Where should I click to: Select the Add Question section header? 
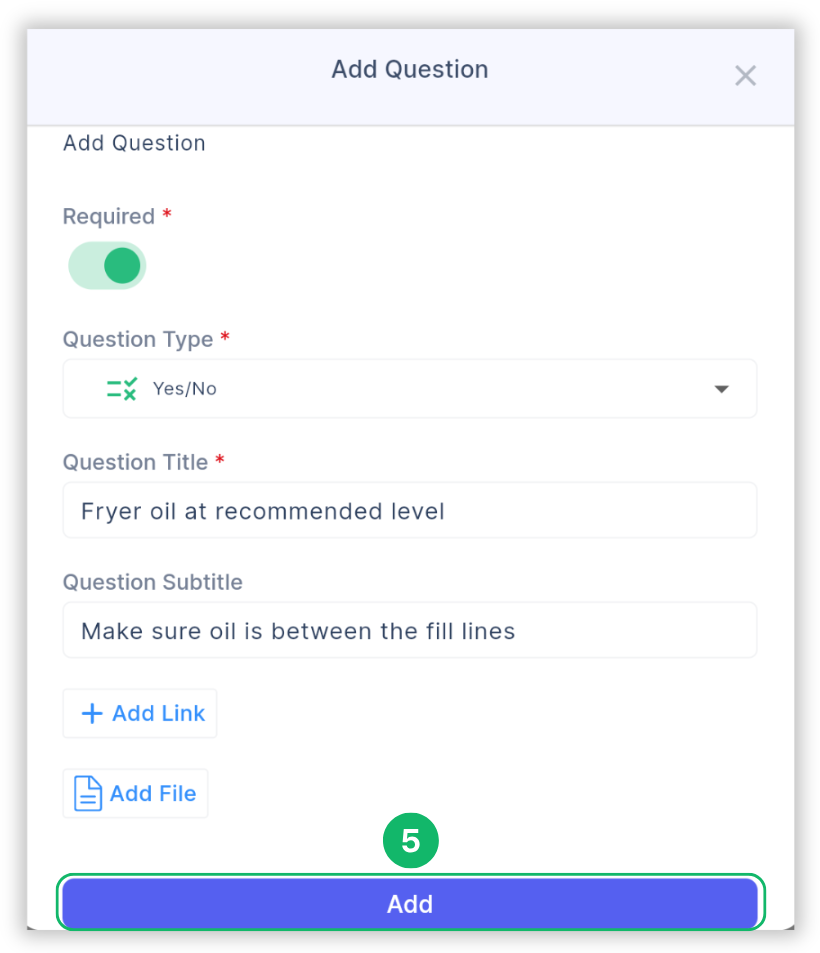coord(134,143)
